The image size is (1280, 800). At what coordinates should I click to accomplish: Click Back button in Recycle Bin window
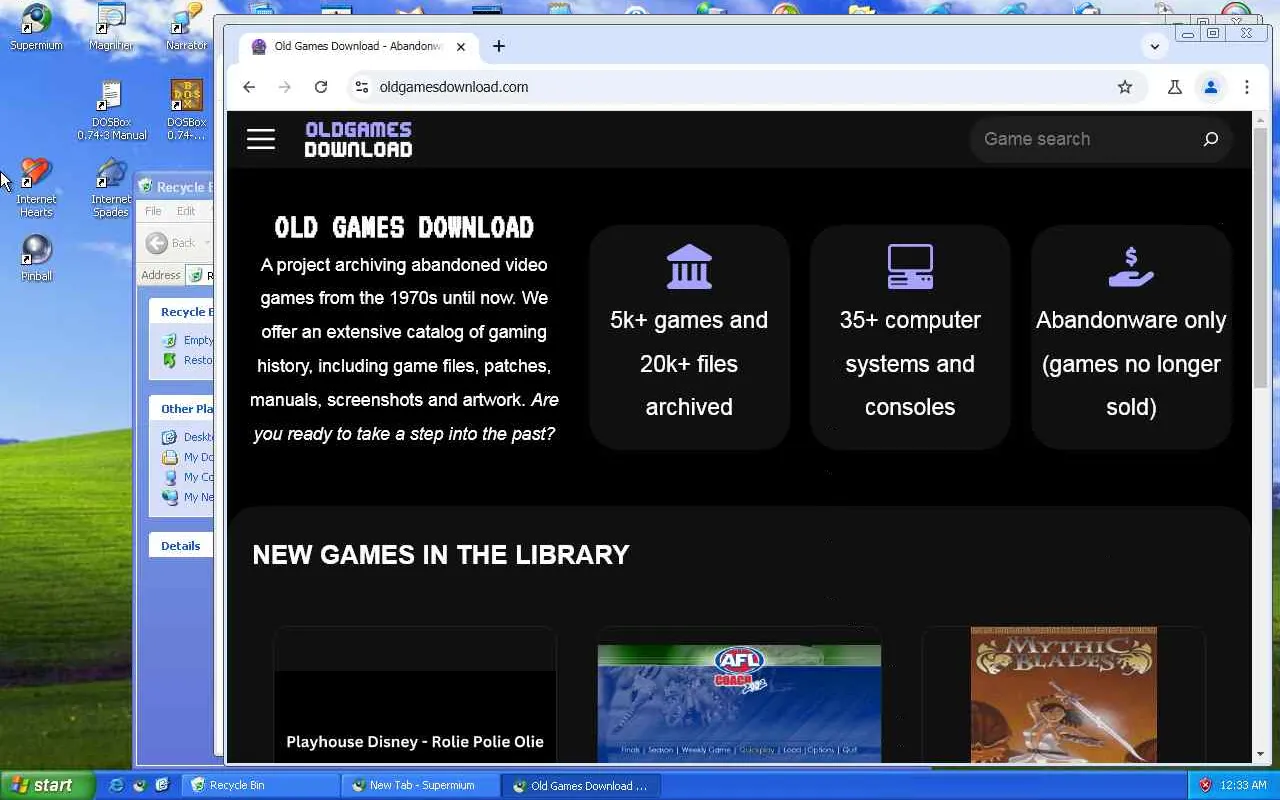tap(171, 243)
